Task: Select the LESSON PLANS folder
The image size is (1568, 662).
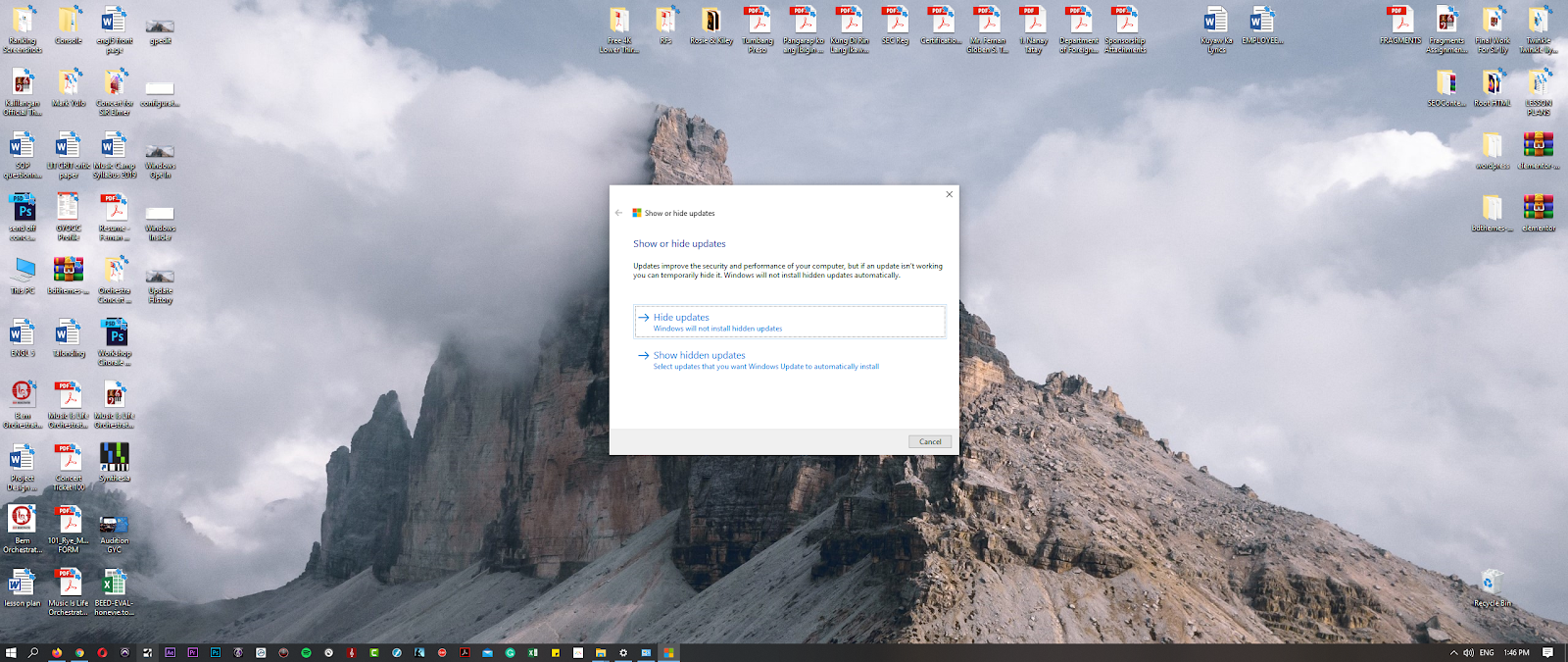Action: pos(1539,92)
